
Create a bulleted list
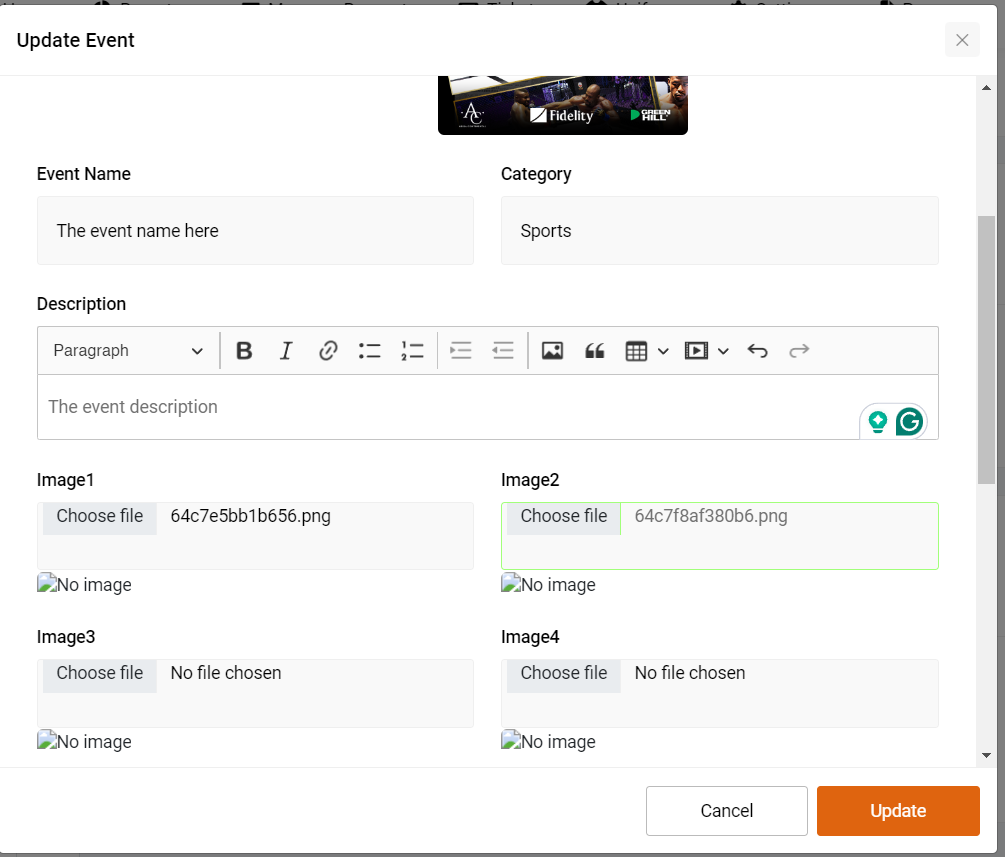coord(370,351)
